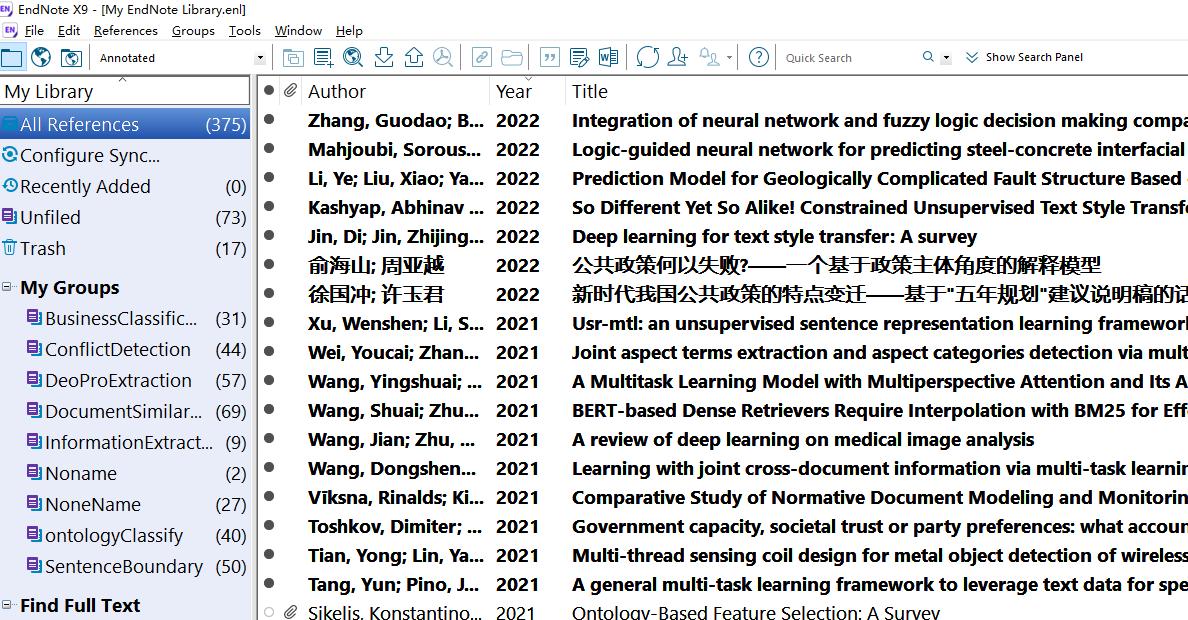Toggle read status dot for 俞海山 row
The image size is (1188, 620).
[x=268, y=264]
